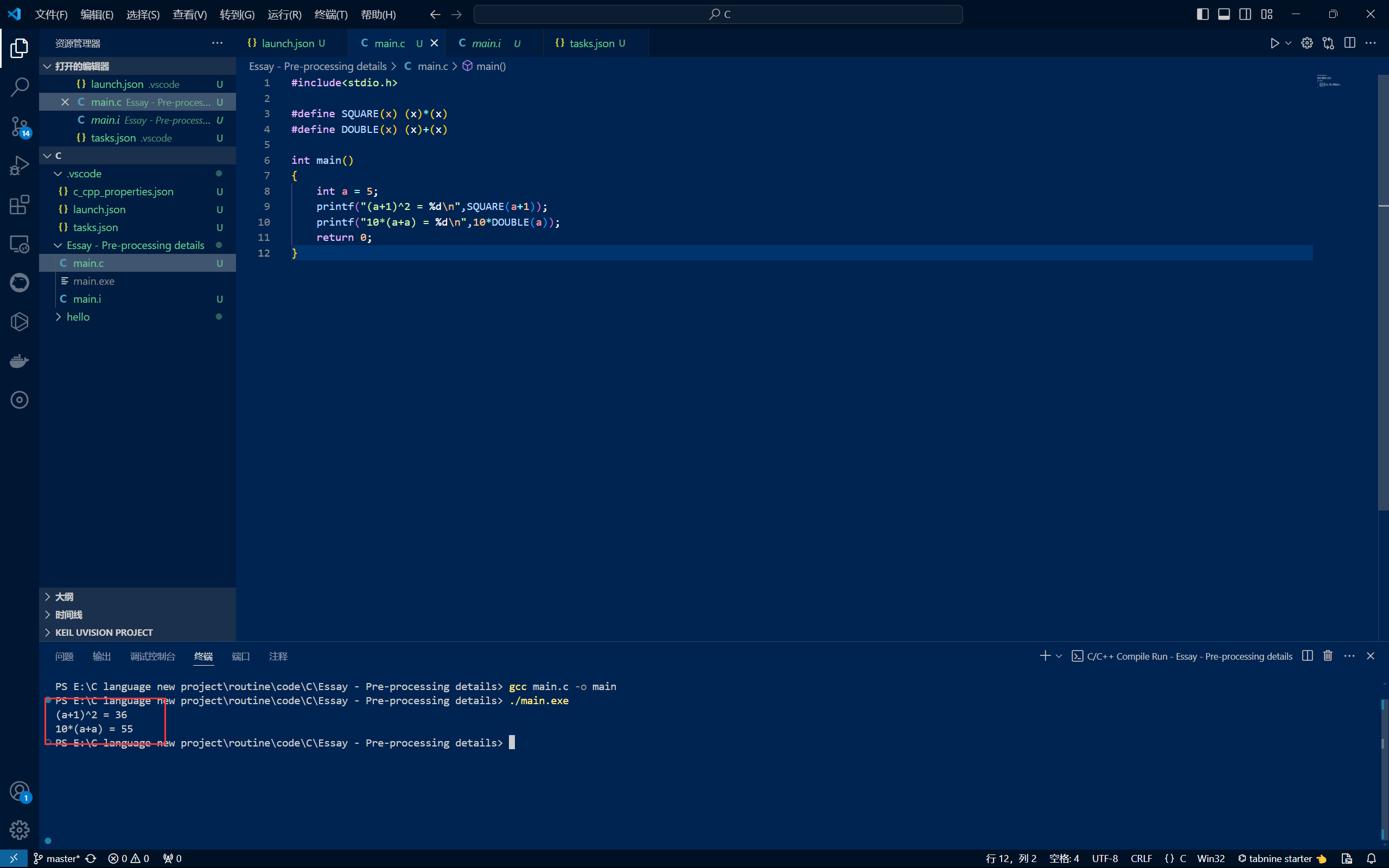Open c_cpp_properties.json in explorer
The image size is (1389, 868).
pos(138,191)
